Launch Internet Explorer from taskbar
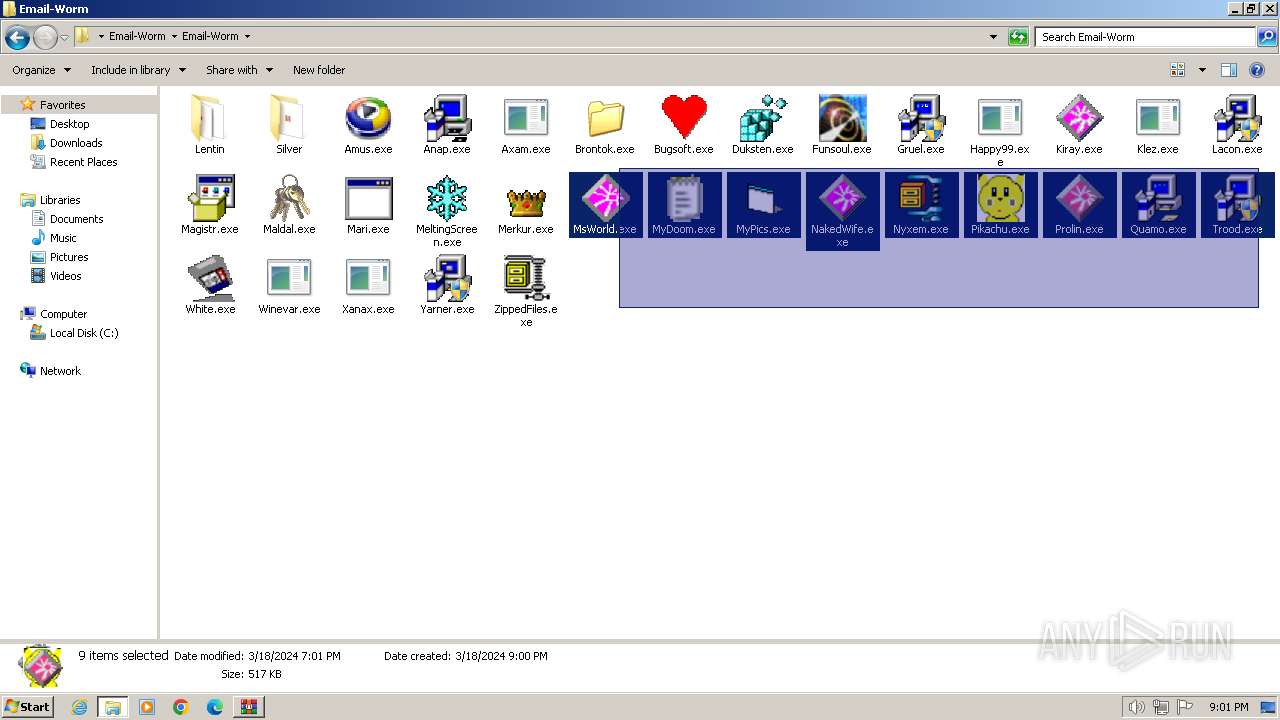The width and height of the screenshot is (1280, 720). pyautogui.click(x=79, y=707)
